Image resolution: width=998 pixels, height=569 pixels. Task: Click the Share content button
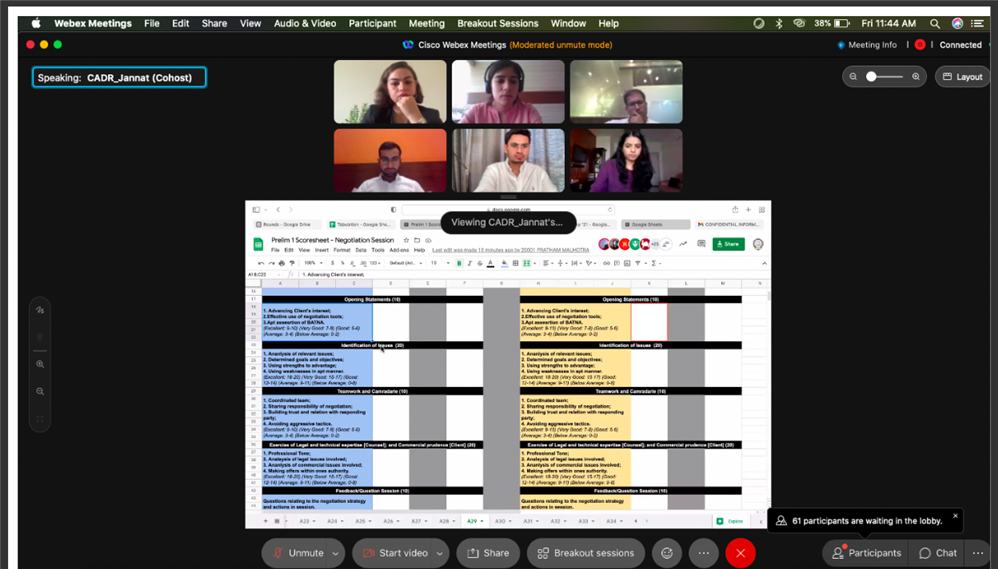(488, 553)
